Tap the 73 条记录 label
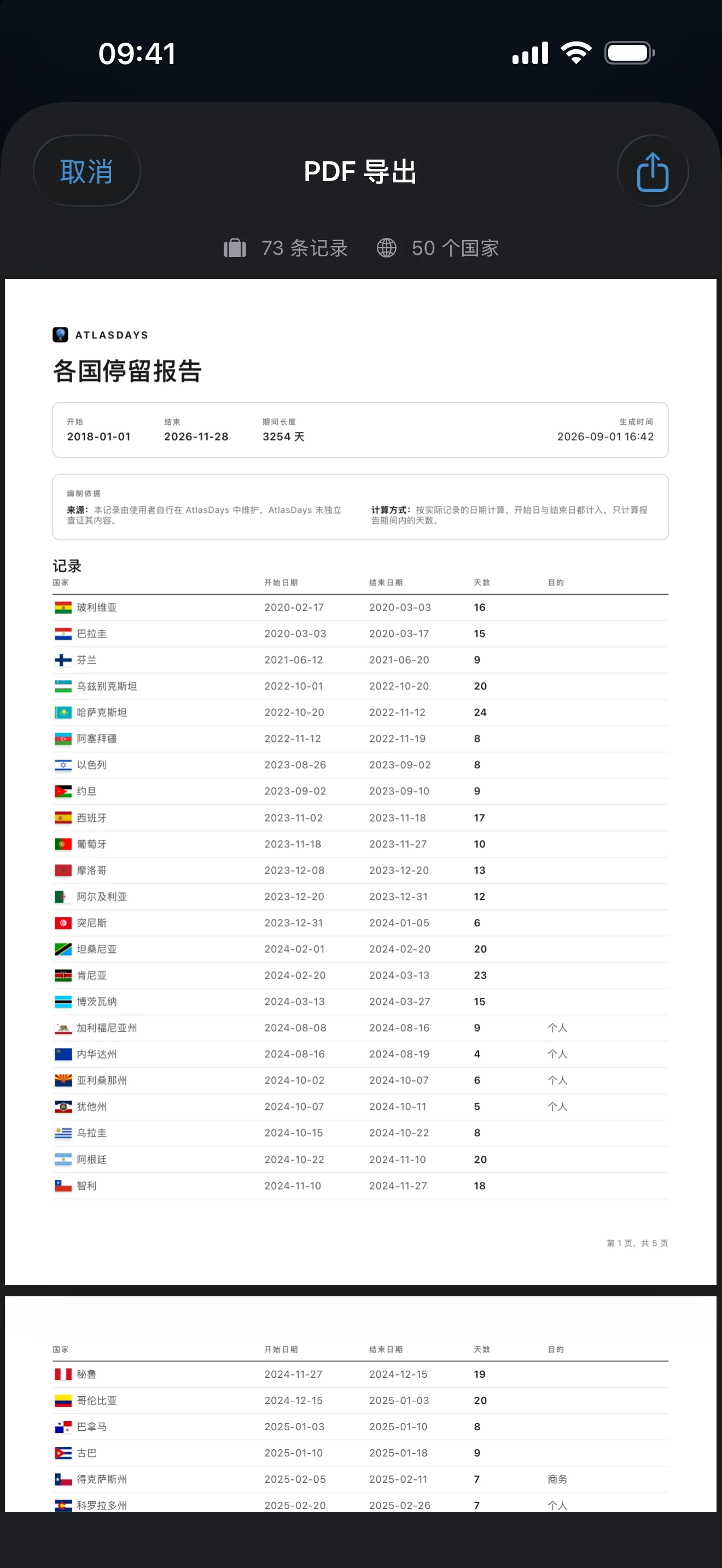 click(304, 248)
